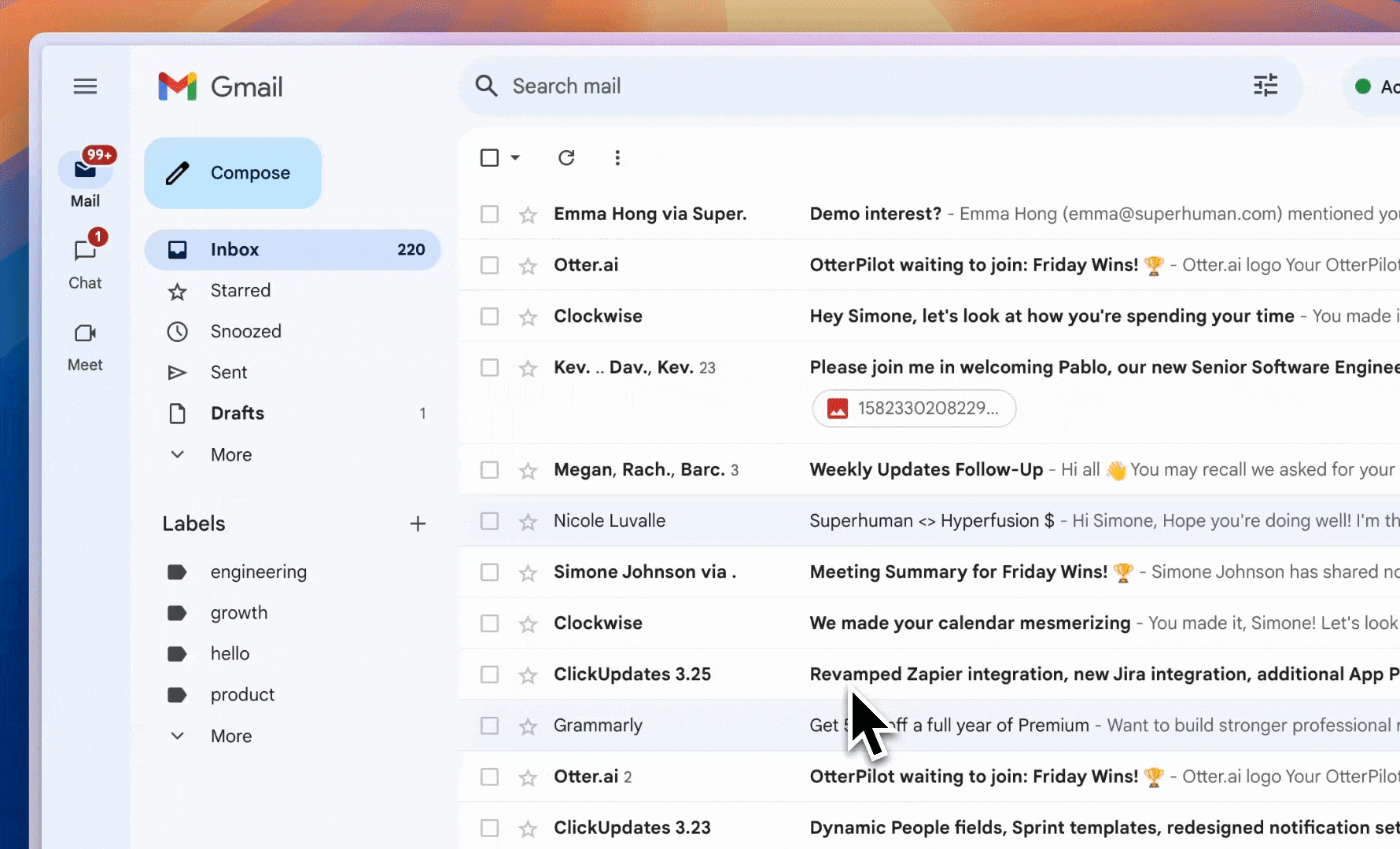1400x849 pixels.
Task: Click the Gmail logo
Action: coord(220,86)
